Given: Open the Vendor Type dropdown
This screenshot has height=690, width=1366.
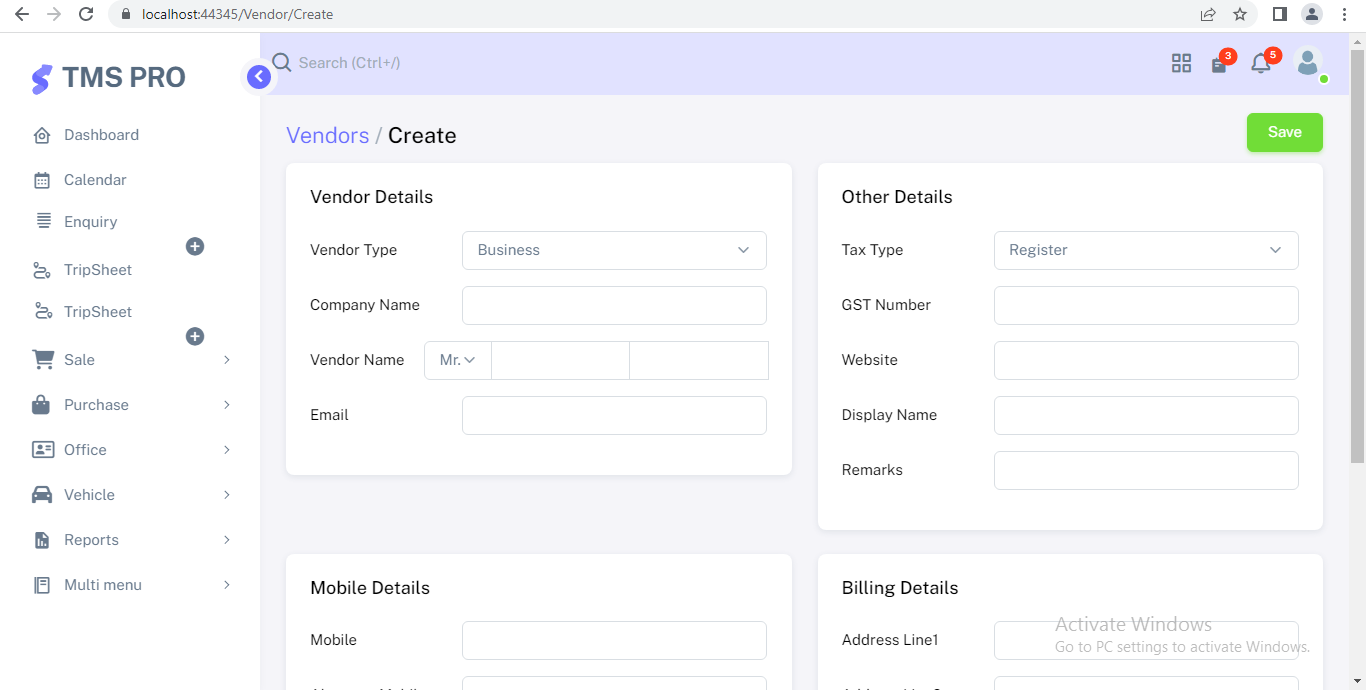Looking at the screenshot, I should (x=614, y=250).
